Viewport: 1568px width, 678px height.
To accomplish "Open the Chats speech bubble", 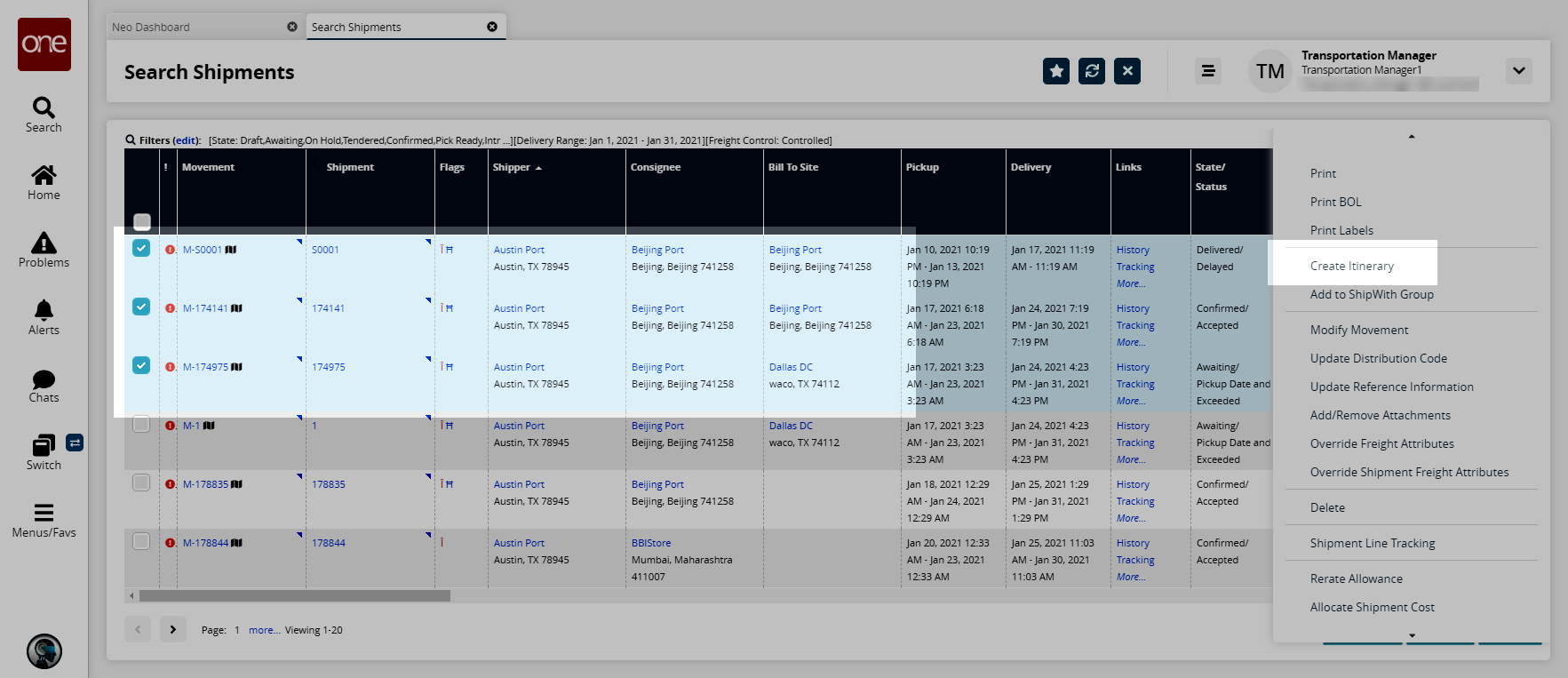I will pos(44,380).
